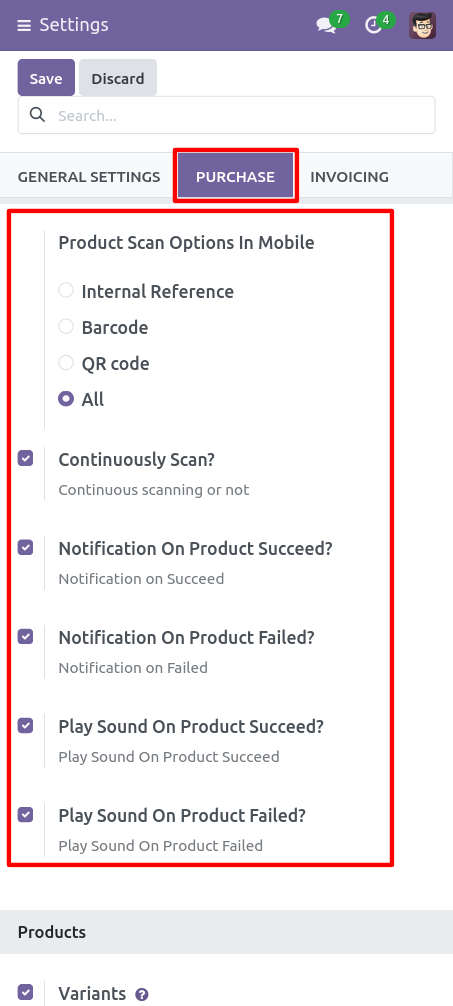Click the Save button
This screenshot has height=1006, width=453.
coord(46,78)
